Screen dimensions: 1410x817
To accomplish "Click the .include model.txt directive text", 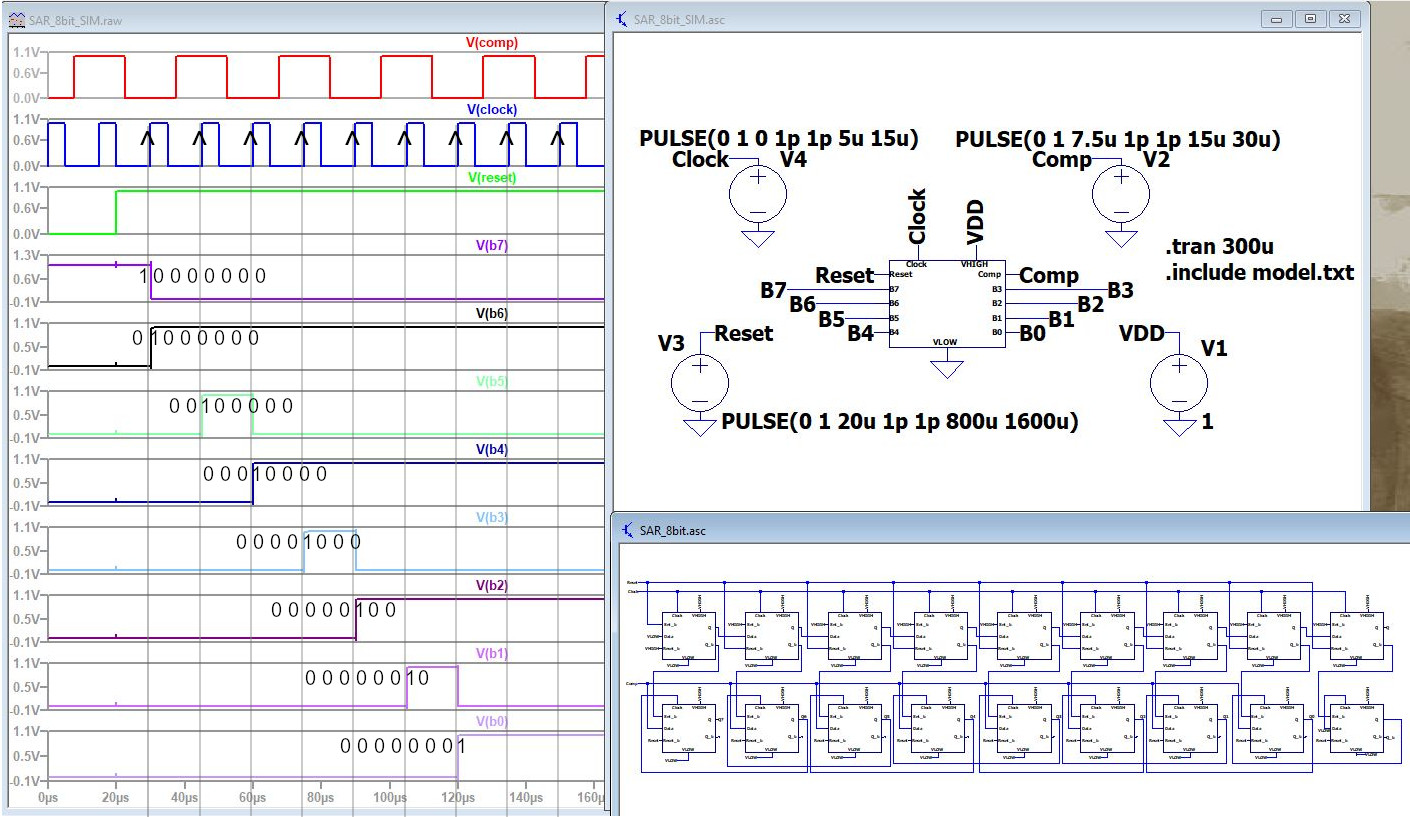I will 1259,272.
